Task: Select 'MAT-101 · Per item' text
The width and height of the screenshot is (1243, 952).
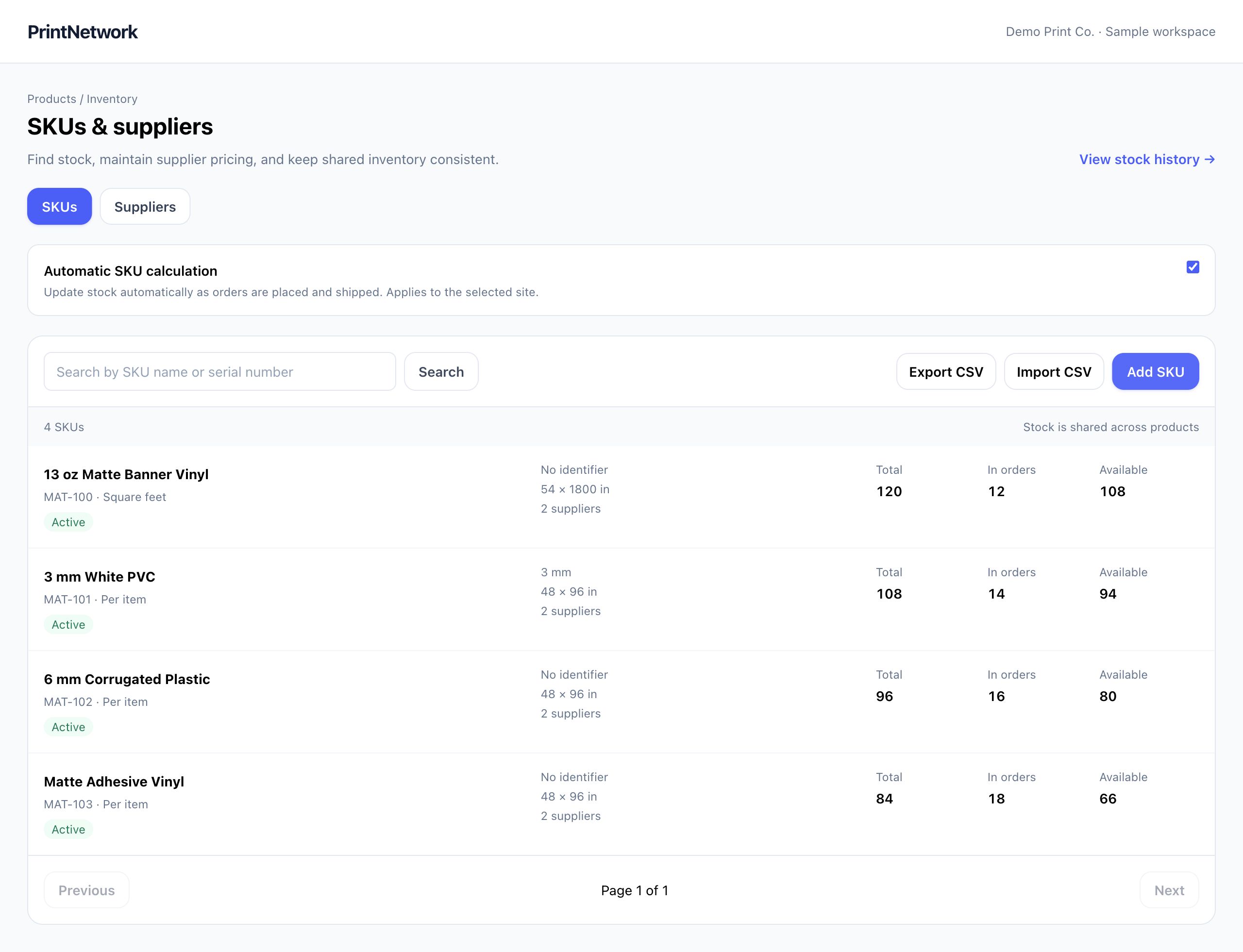Action: [95, 600]
